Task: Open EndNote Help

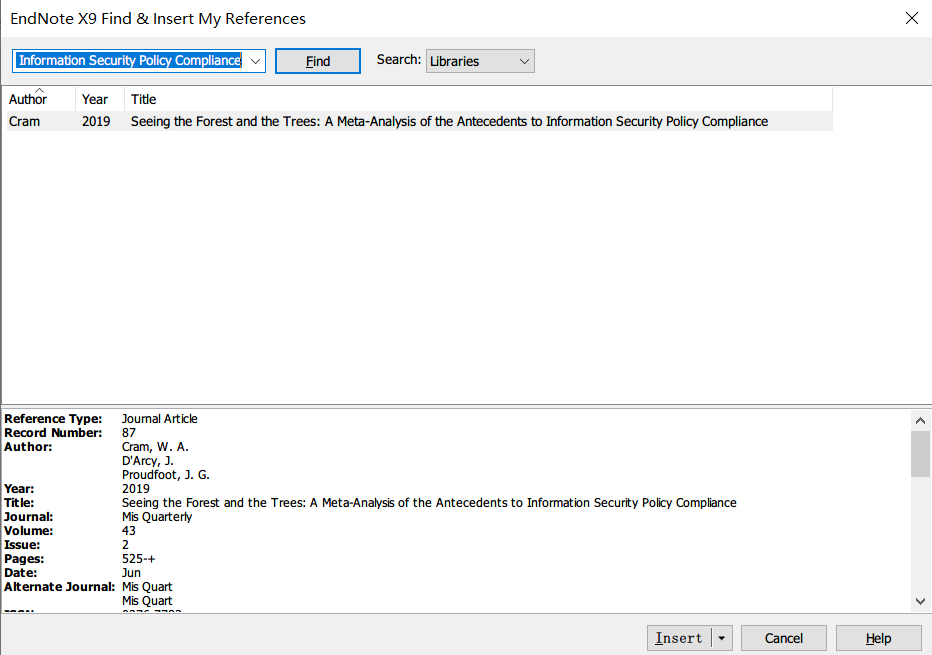Action: click(x=877, y=637)
